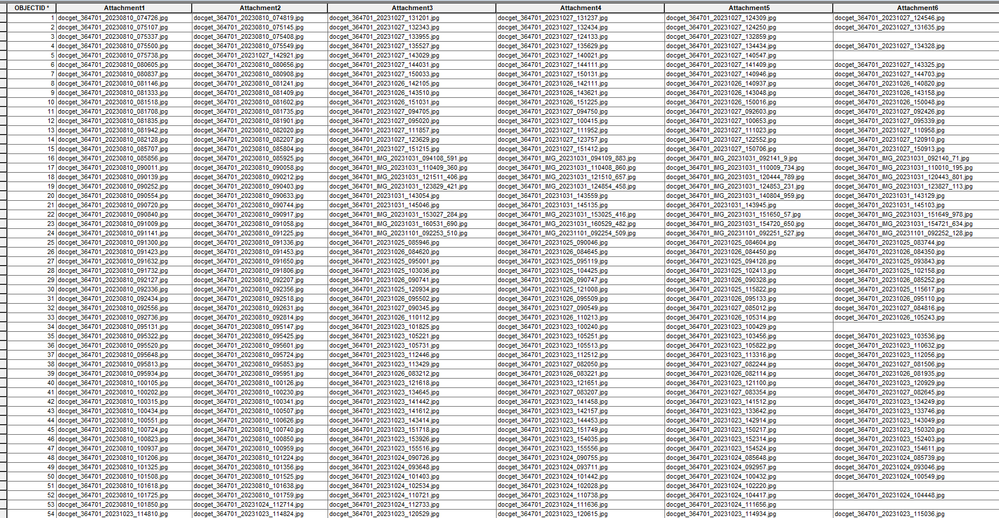Click OBJECTID cell with value 34
Viewport: 999px width, 518px height.
31,327
